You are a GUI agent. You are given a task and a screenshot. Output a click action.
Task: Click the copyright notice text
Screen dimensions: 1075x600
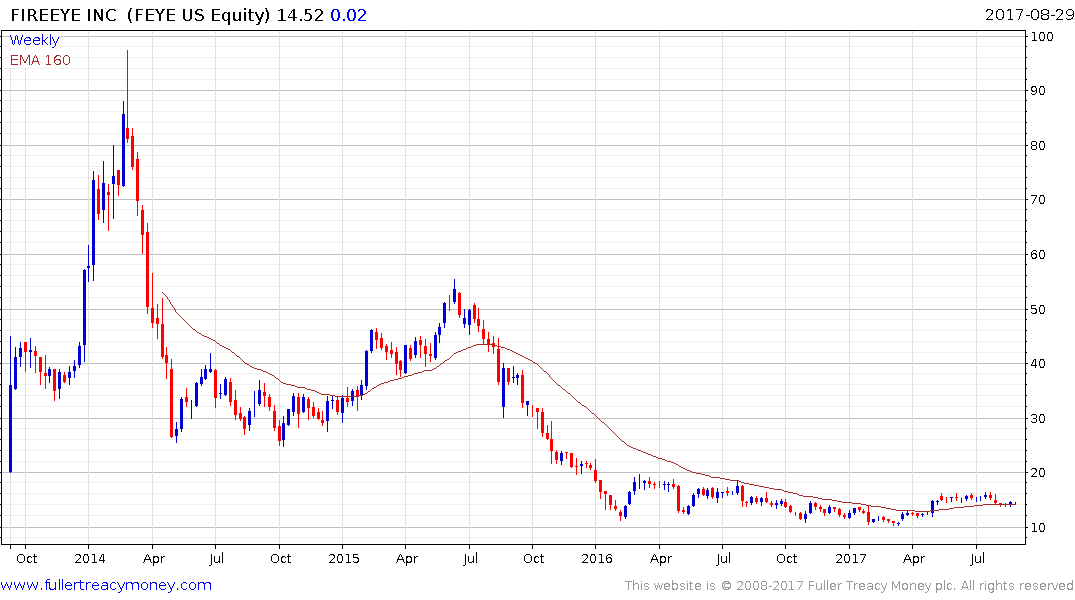(x=849, y=586)
